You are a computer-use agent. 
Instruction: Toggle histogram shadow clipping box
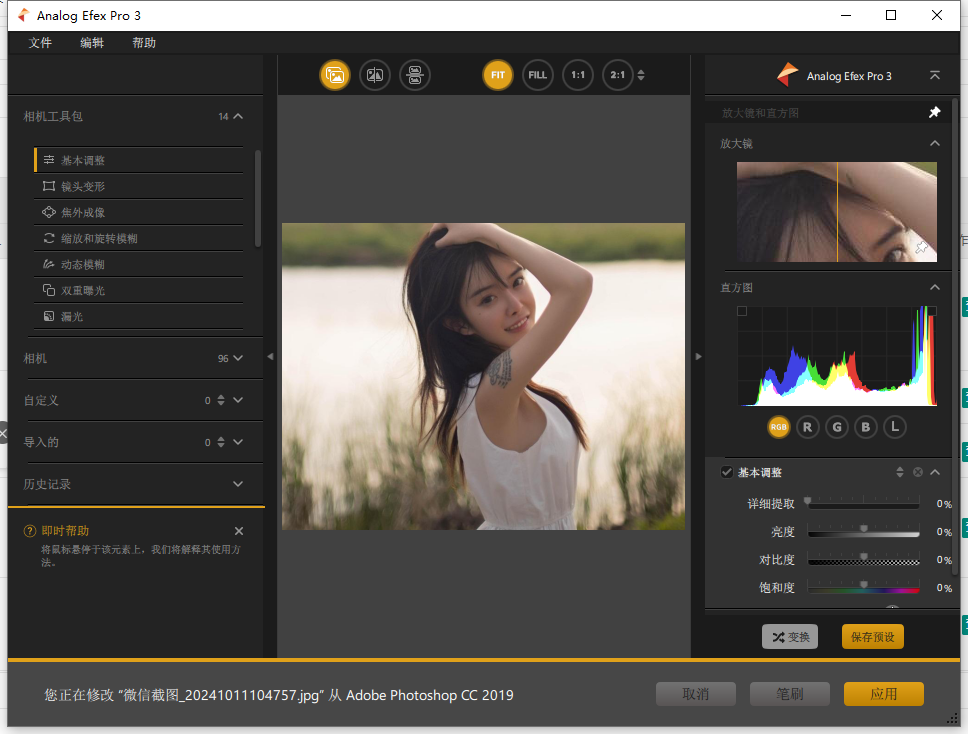(742, 311)
